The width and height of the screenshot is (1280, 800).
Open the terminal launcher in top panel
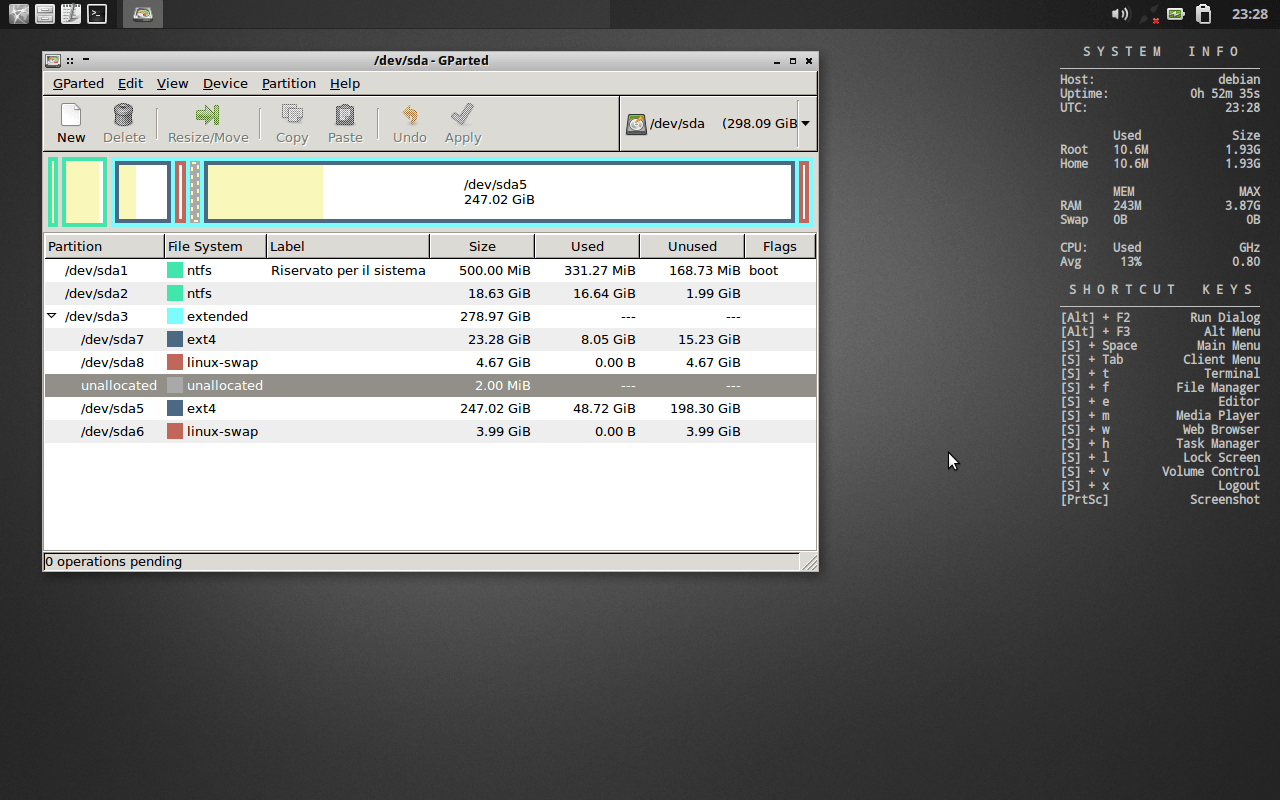click(97, 14)
